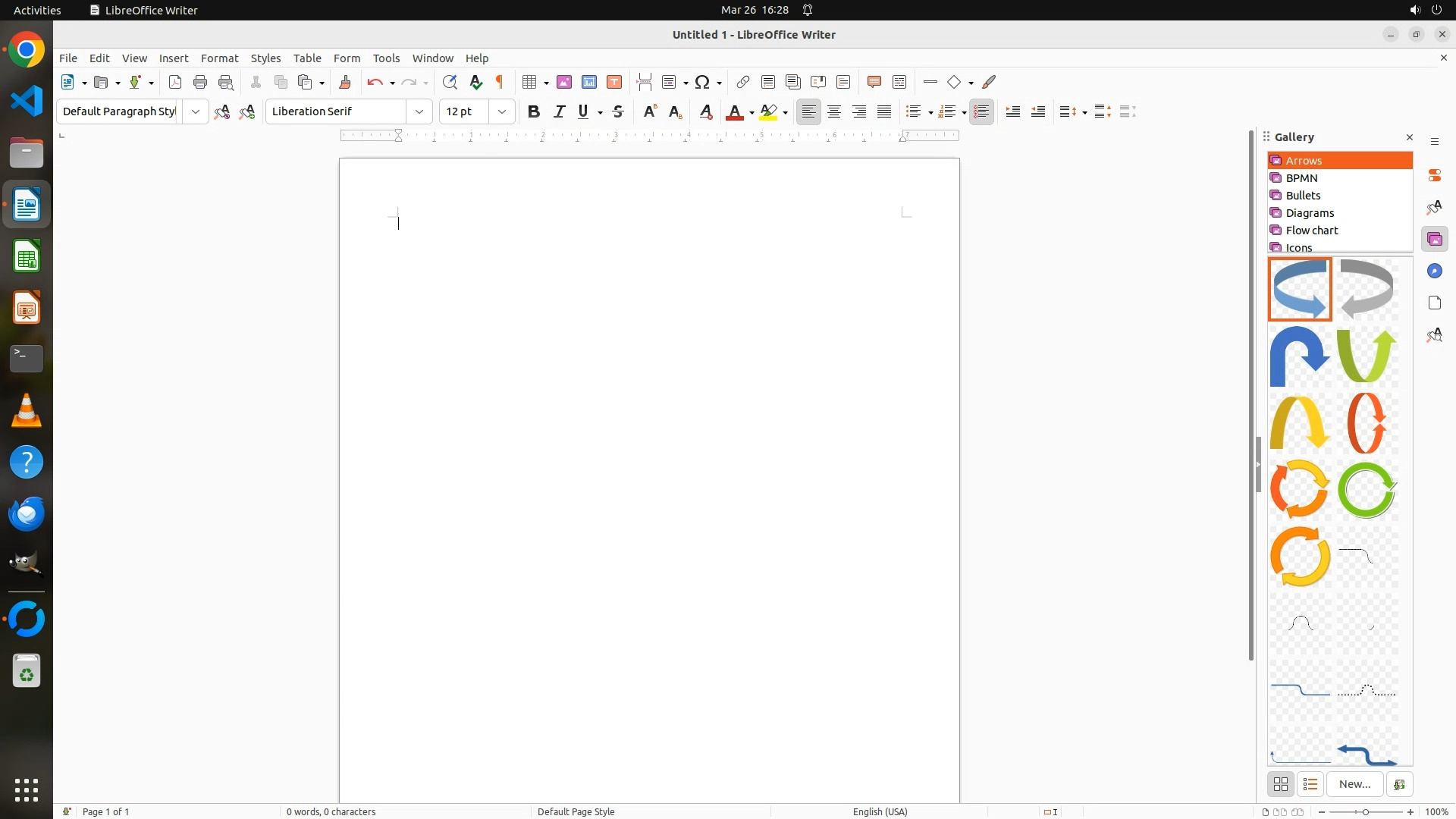This screenshot has width=1456, height=819.
Task: Toggle Bold formatting
Action: (534, 112)
